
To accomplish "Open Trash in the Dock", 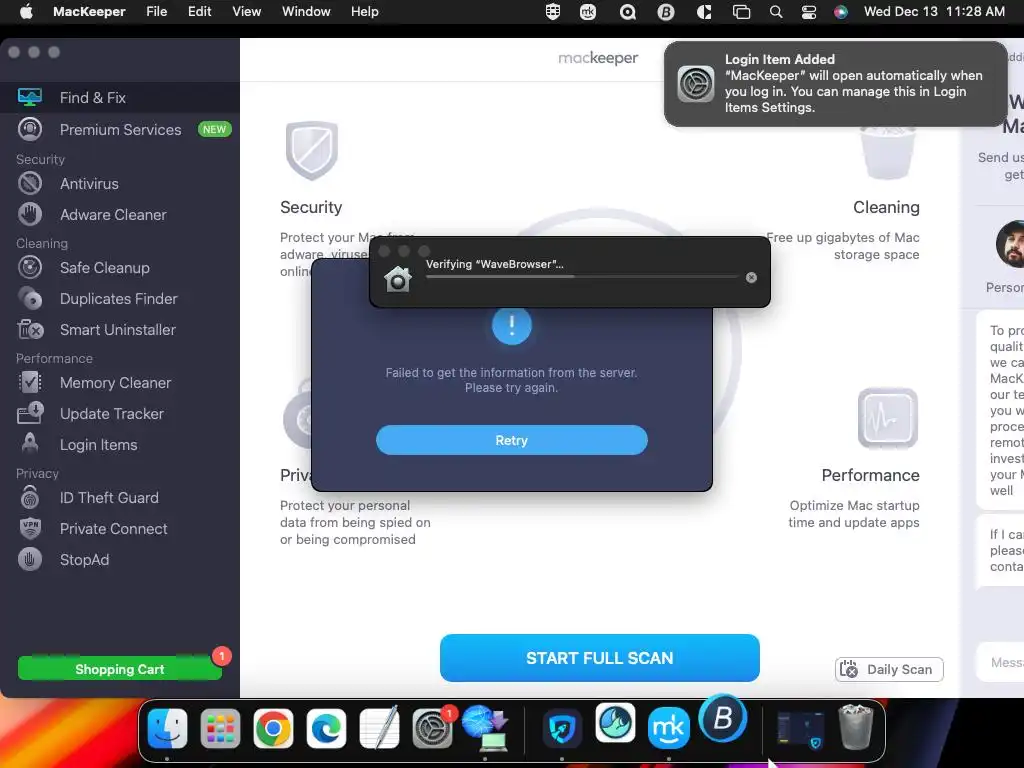I will coord(856,727).
